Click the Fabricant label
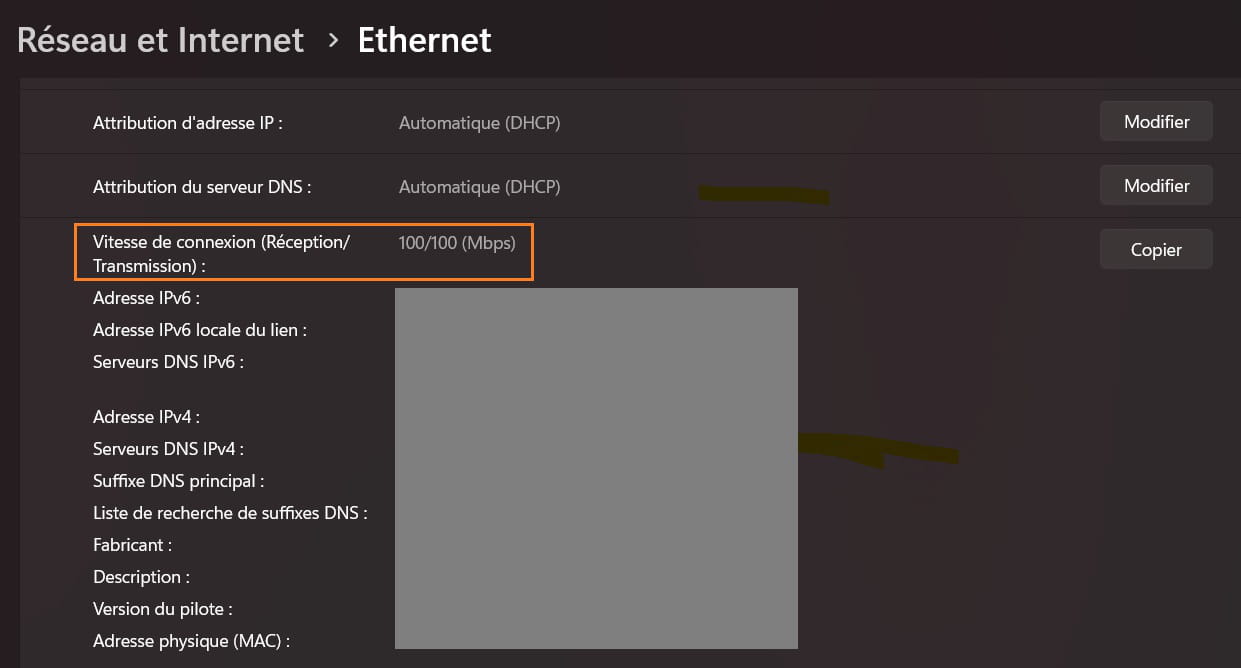The width and height of the screenshot is (1241, 668). coord(133,545)
